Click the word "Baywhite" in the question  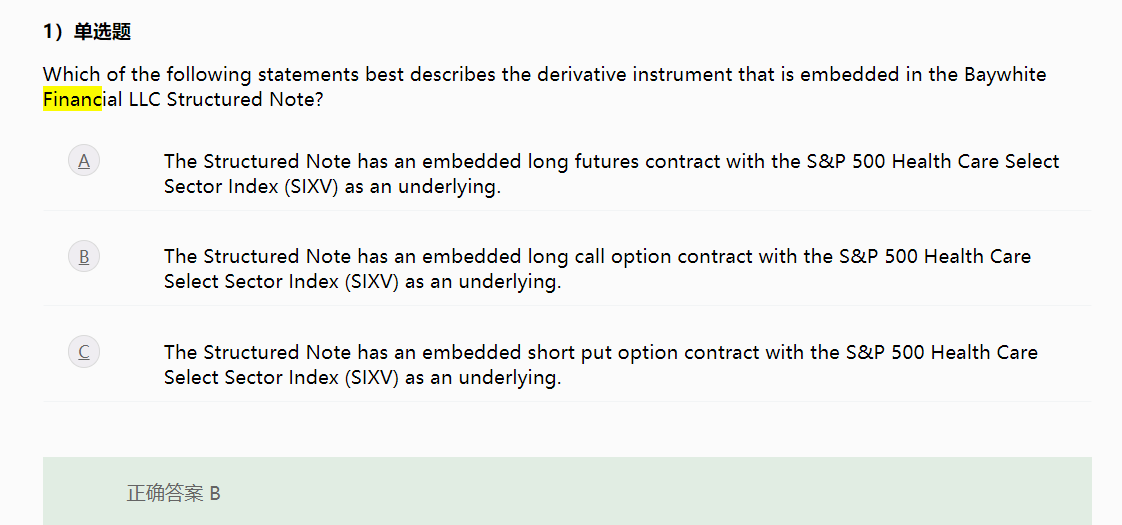(x=1005, y=75)
